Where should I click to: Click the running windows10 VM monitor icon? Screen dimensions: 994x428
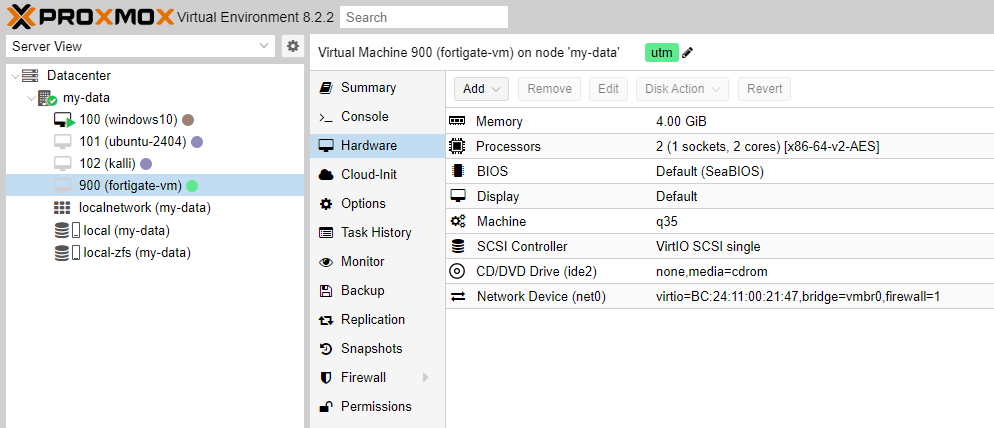click(x=64, y=120)
